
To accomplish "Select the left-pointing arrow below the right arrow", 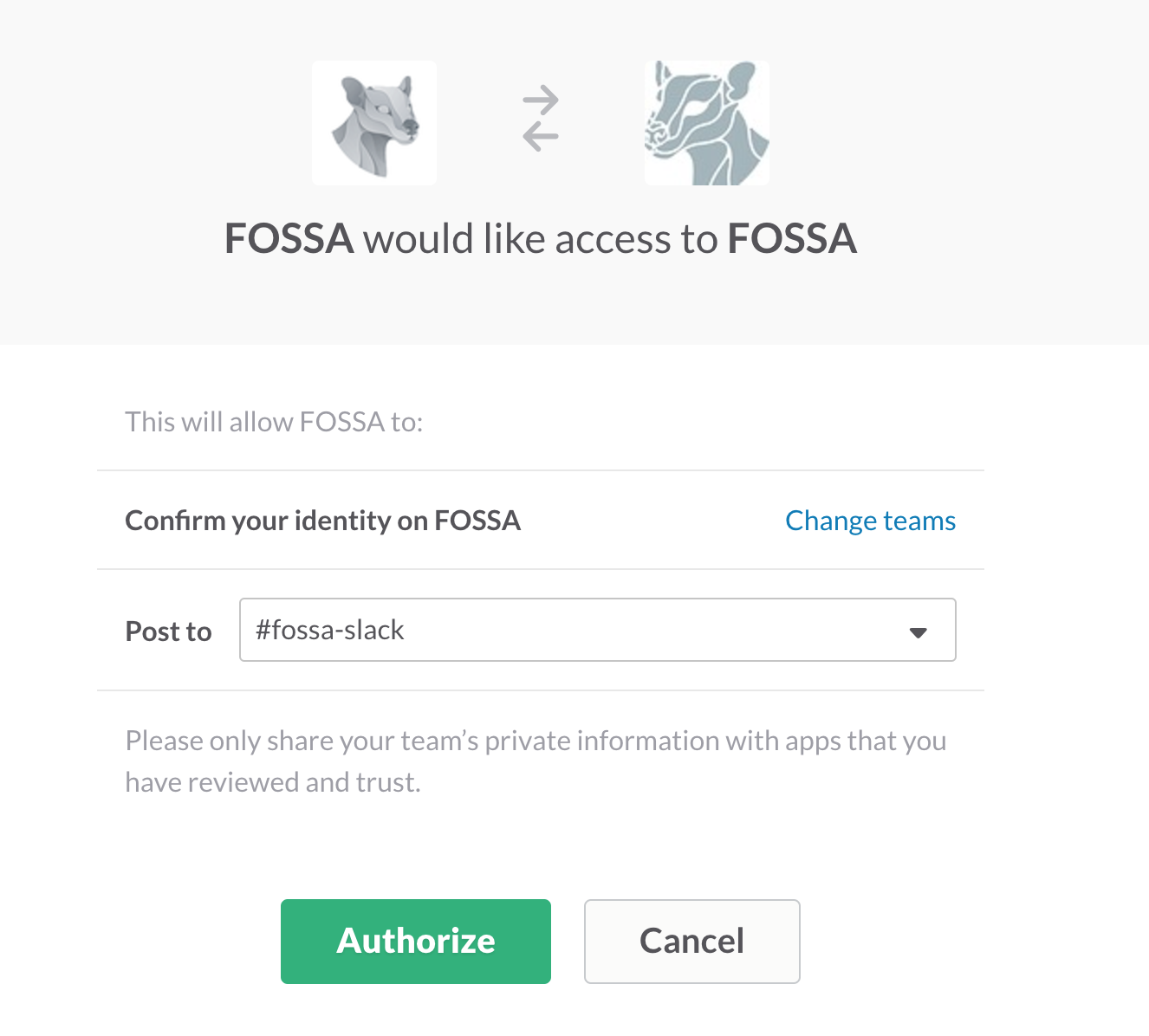I will 541,135.
